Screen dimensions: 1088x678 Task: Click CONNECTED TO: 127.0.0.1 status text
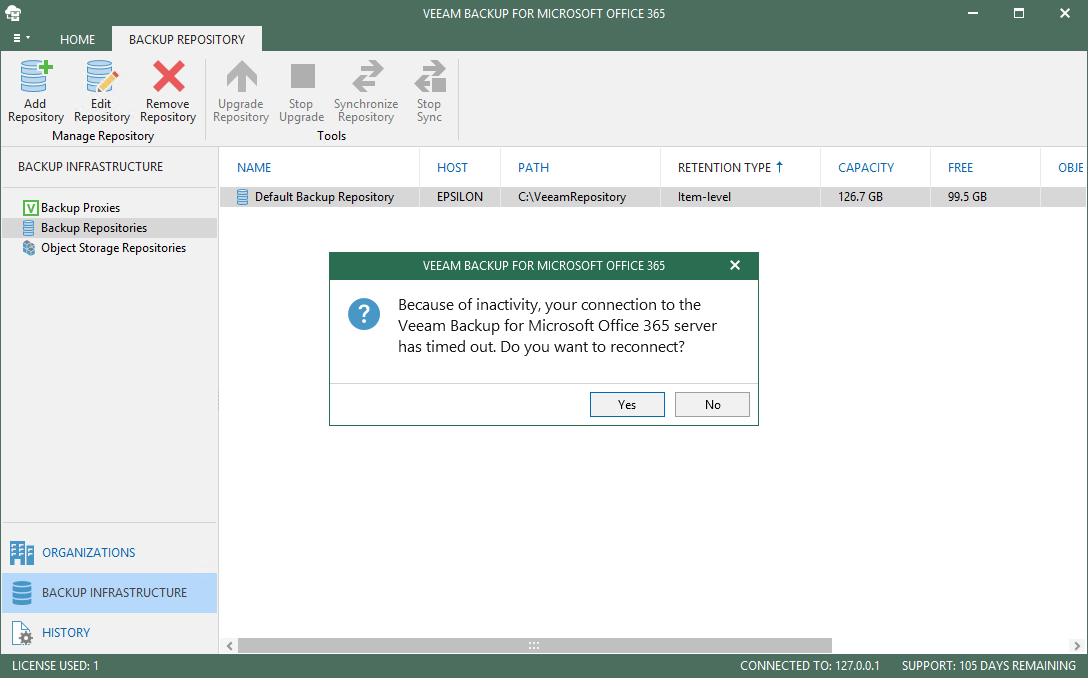(810, 666)
